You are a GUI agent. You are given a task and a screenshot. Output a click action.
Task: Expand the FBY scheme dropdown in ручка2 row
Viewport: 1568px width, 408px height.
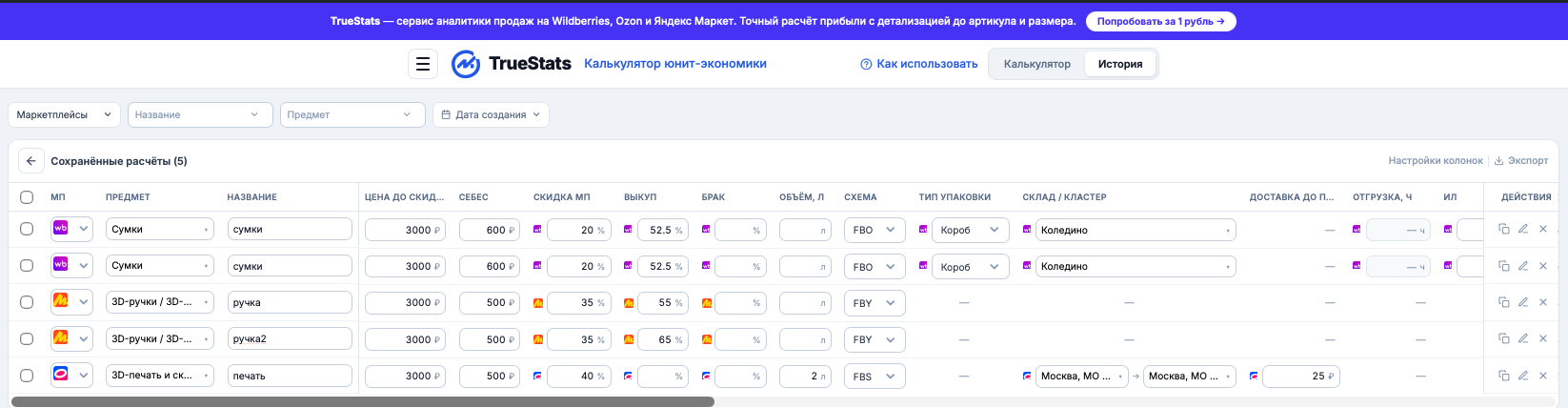click(874, 338)
